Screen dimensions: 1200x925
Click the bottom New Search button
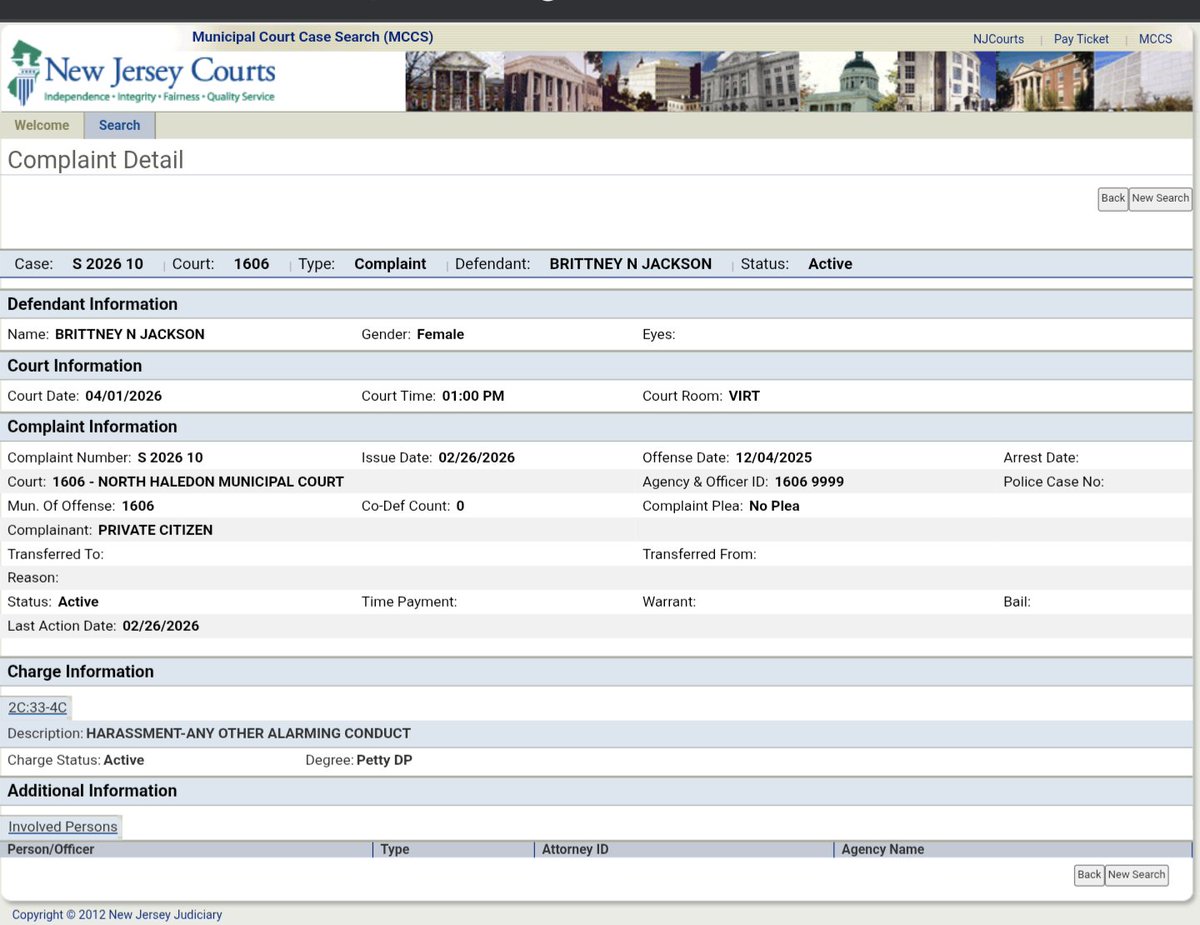click(1136, 874)
